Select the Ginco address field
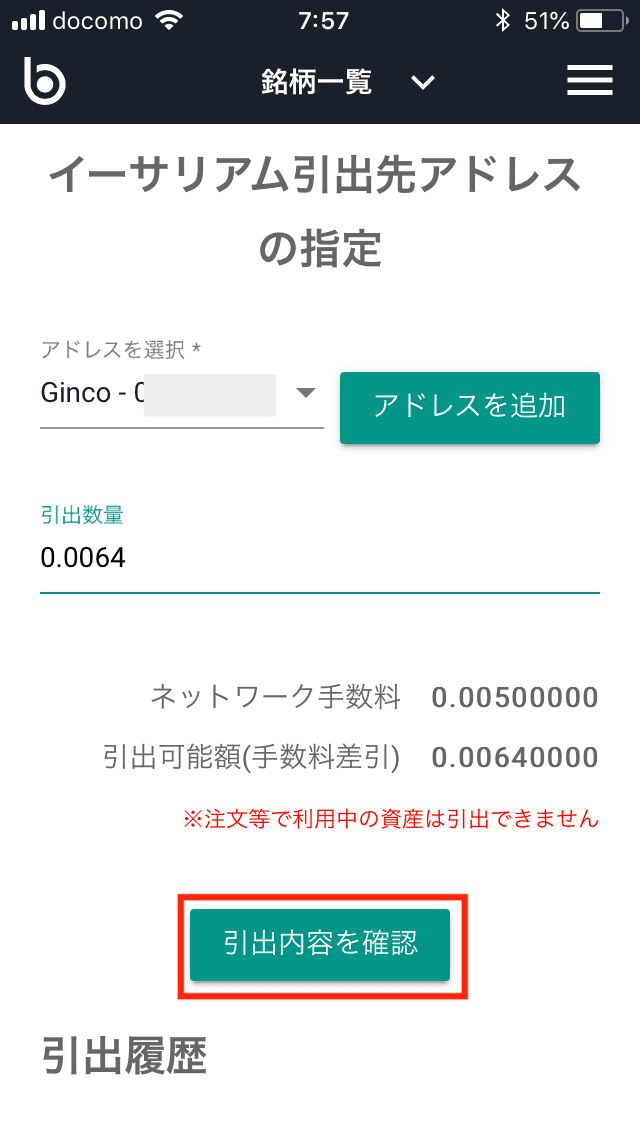The height and width of the screenshot is (1136, 640). point(160,394)
